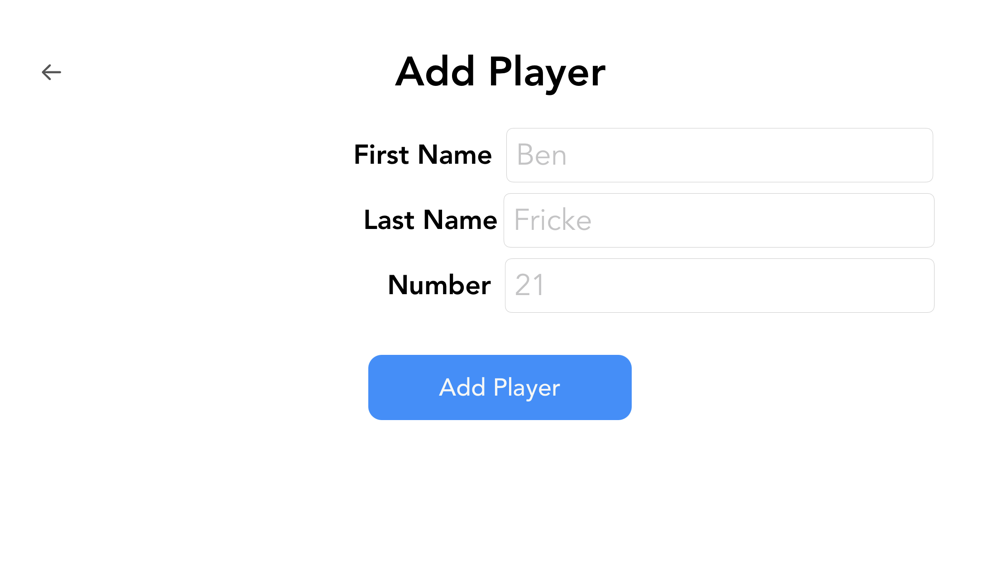Click the 'Ben' placeholder text
Image resolution: width=1000 pixels, height=563 pixels.
click(541, 155)
